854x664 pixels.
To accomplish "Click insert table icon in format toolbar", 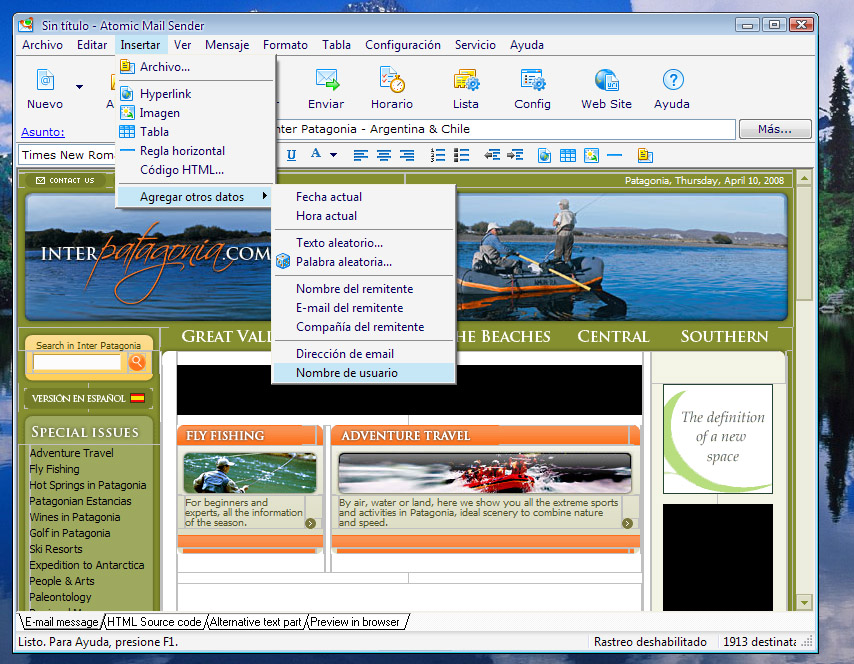I will point(568,156).
